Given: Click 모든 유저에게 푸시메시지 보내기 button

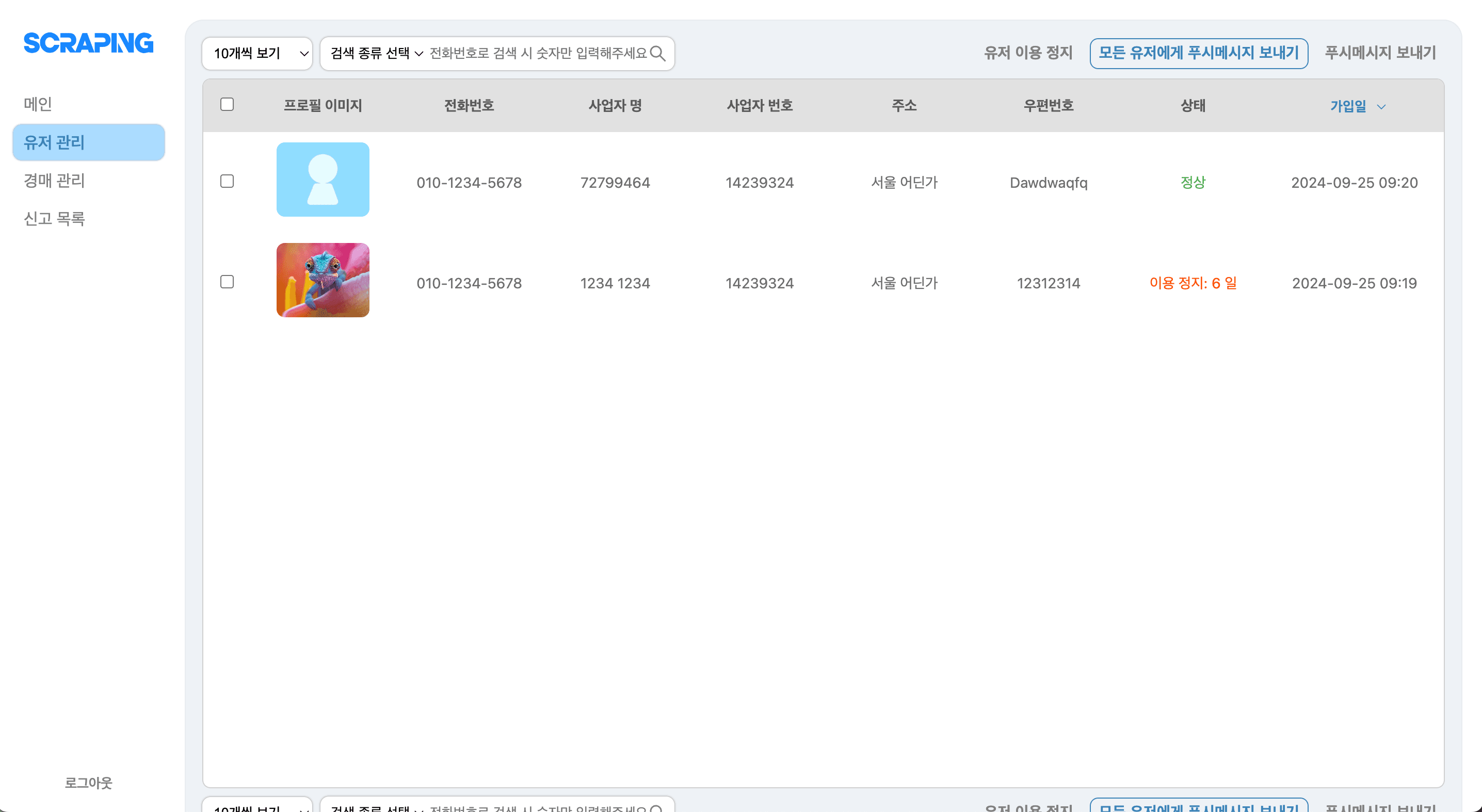Looking at the screenshot, I should [1198, 54].
